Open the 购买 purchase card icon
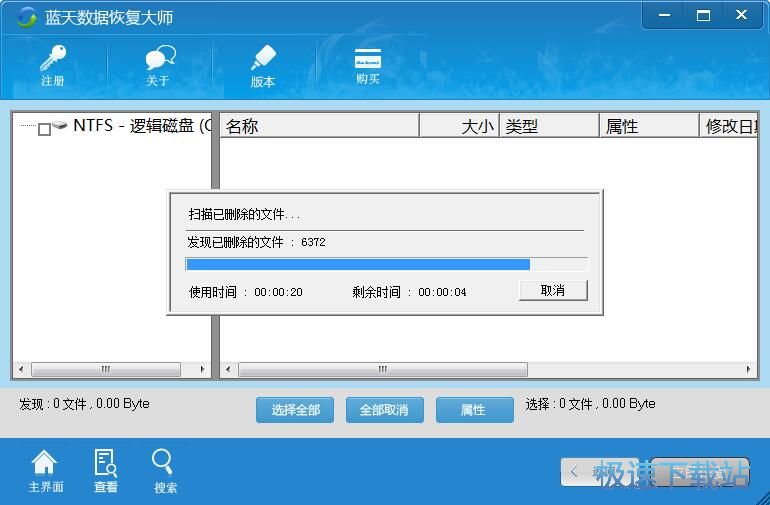 368,66
